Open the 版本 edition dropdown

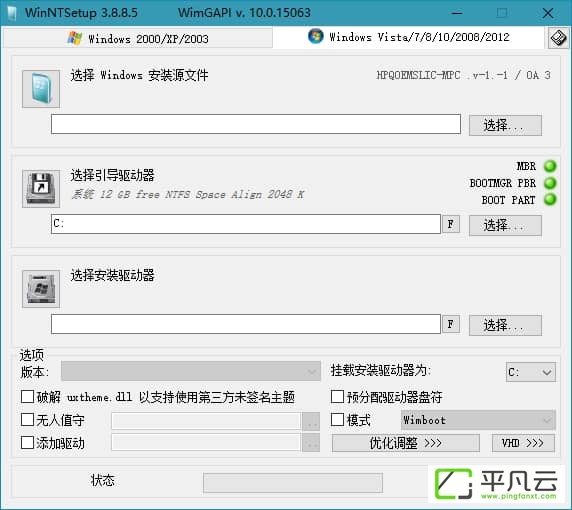point(191,371)
